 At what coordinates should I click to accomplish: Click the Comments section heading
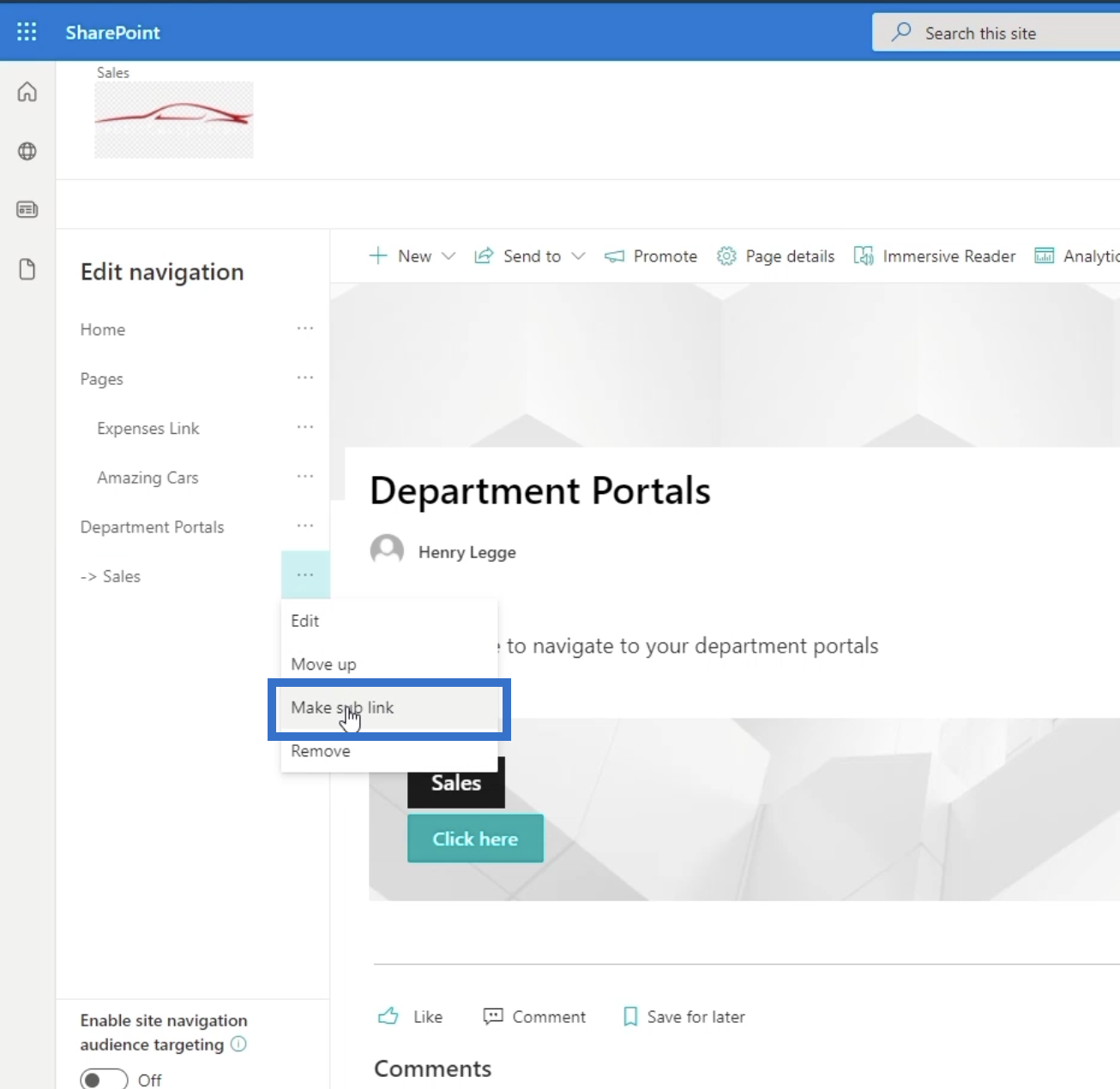click(x=433, y=1068)
